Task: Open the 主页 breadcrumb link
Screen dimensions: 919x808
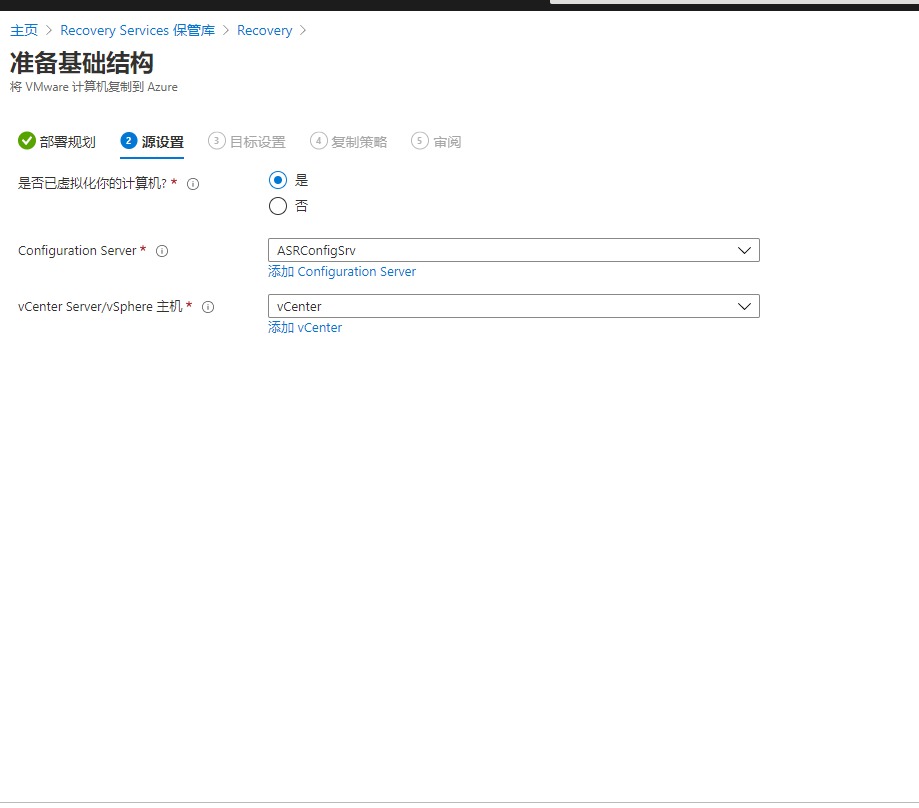Action: (24, 30)
